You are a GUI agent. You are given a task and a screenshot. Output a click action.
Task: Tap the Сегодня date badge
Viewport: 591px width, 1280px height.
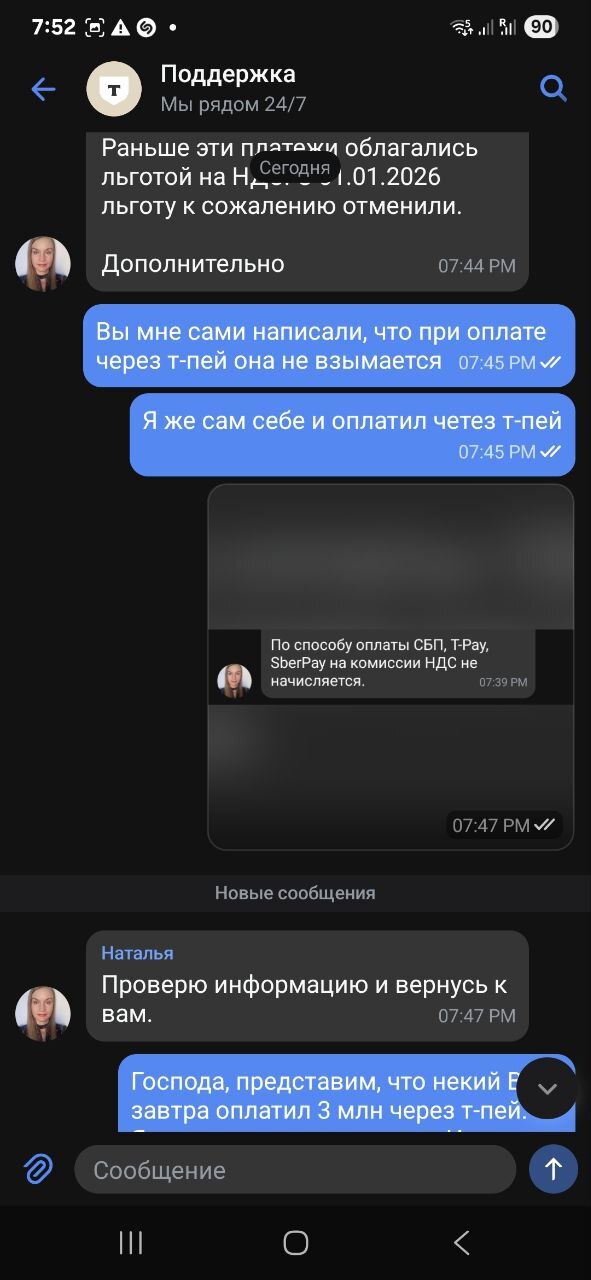click(x=295, y=168)
